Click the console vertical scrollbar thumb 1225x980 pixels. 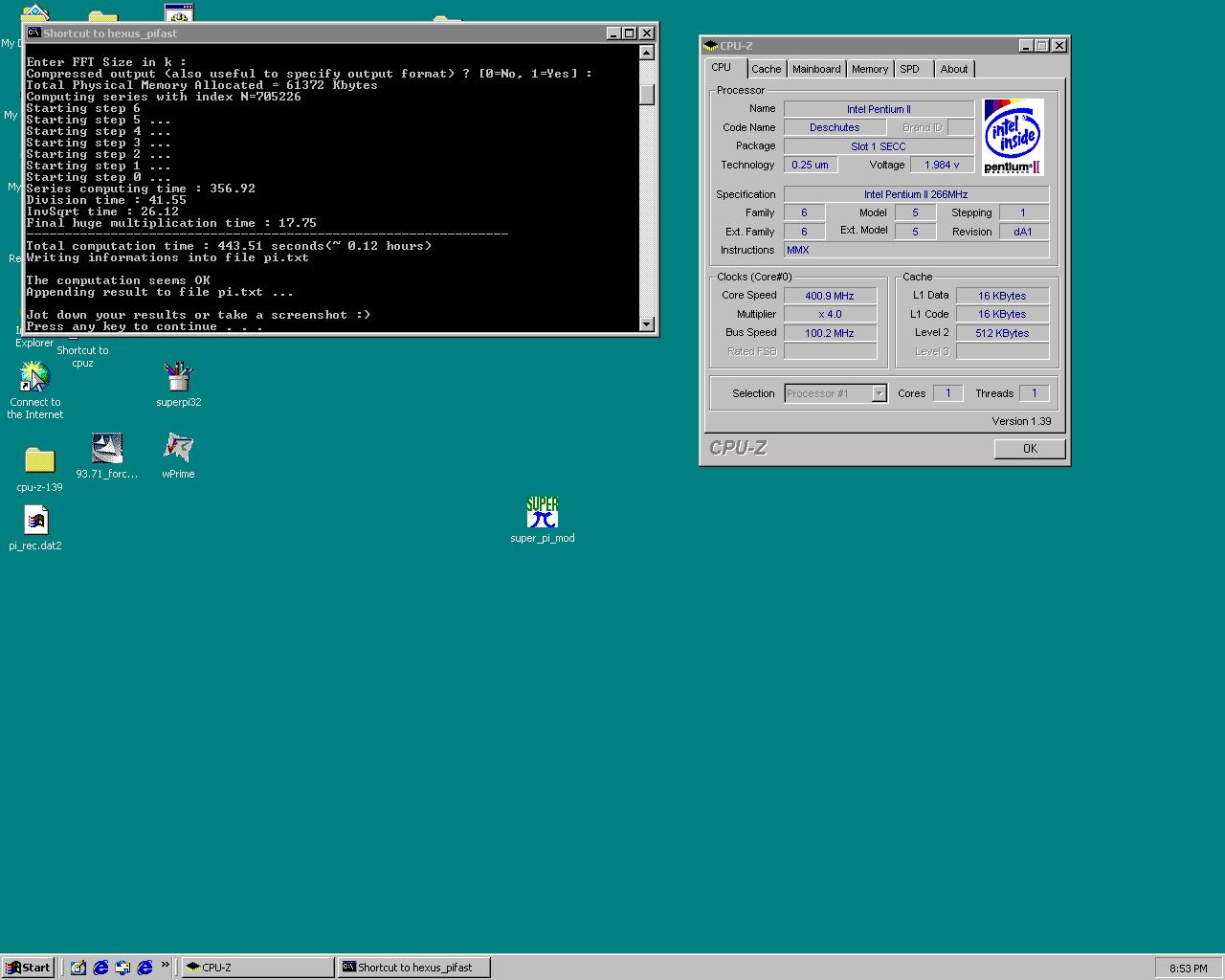[x=647, y=95]
